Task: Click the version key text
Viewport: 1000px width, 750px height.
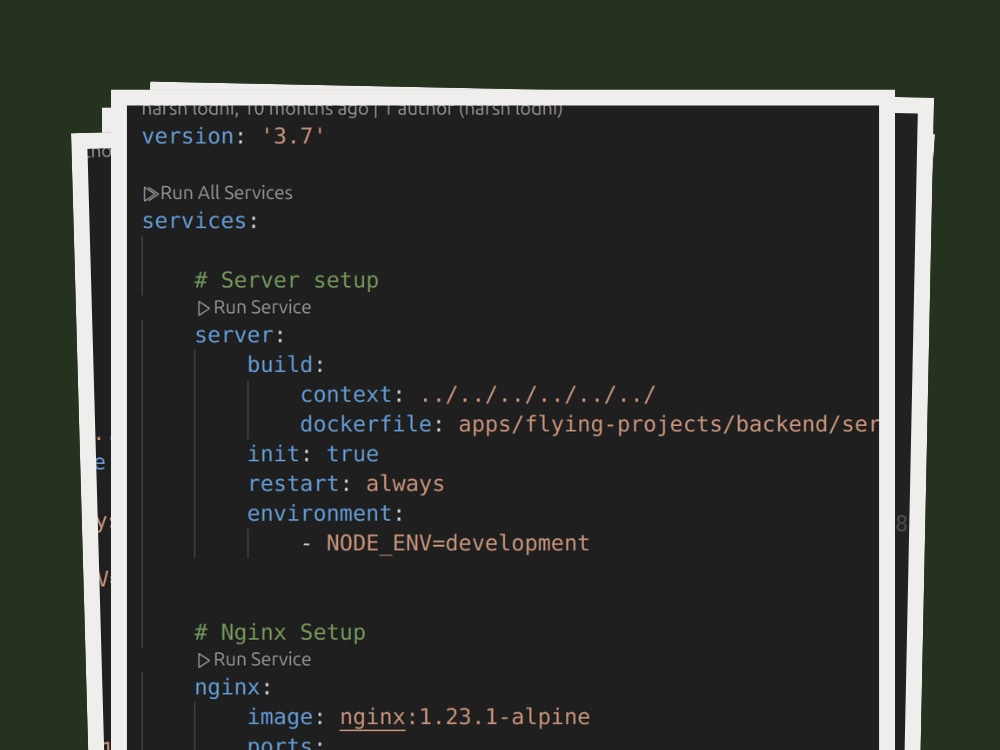Action: tap(188, 136)
